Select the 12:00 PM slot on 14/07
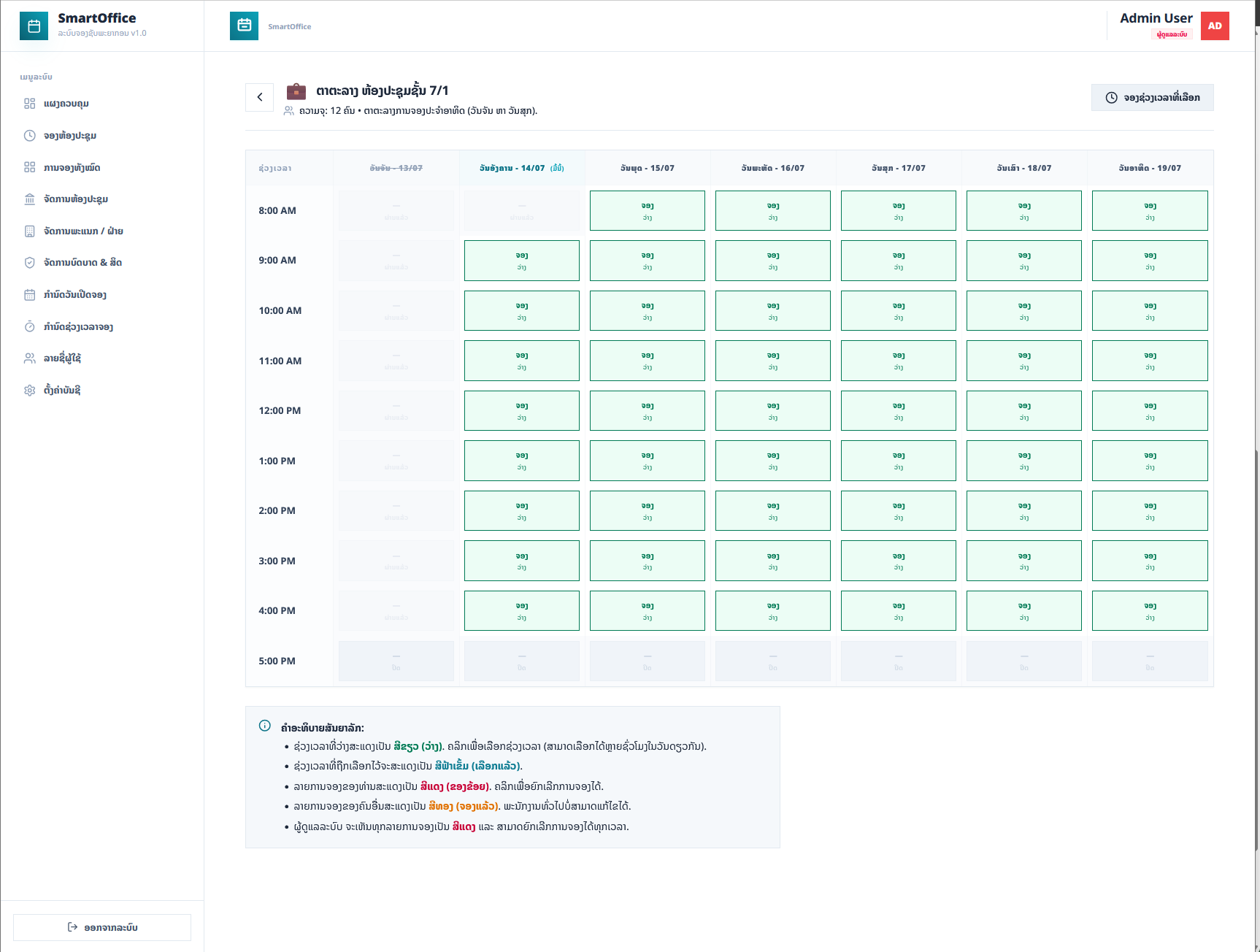The image size is (1260, 952). tap(522, 410)
